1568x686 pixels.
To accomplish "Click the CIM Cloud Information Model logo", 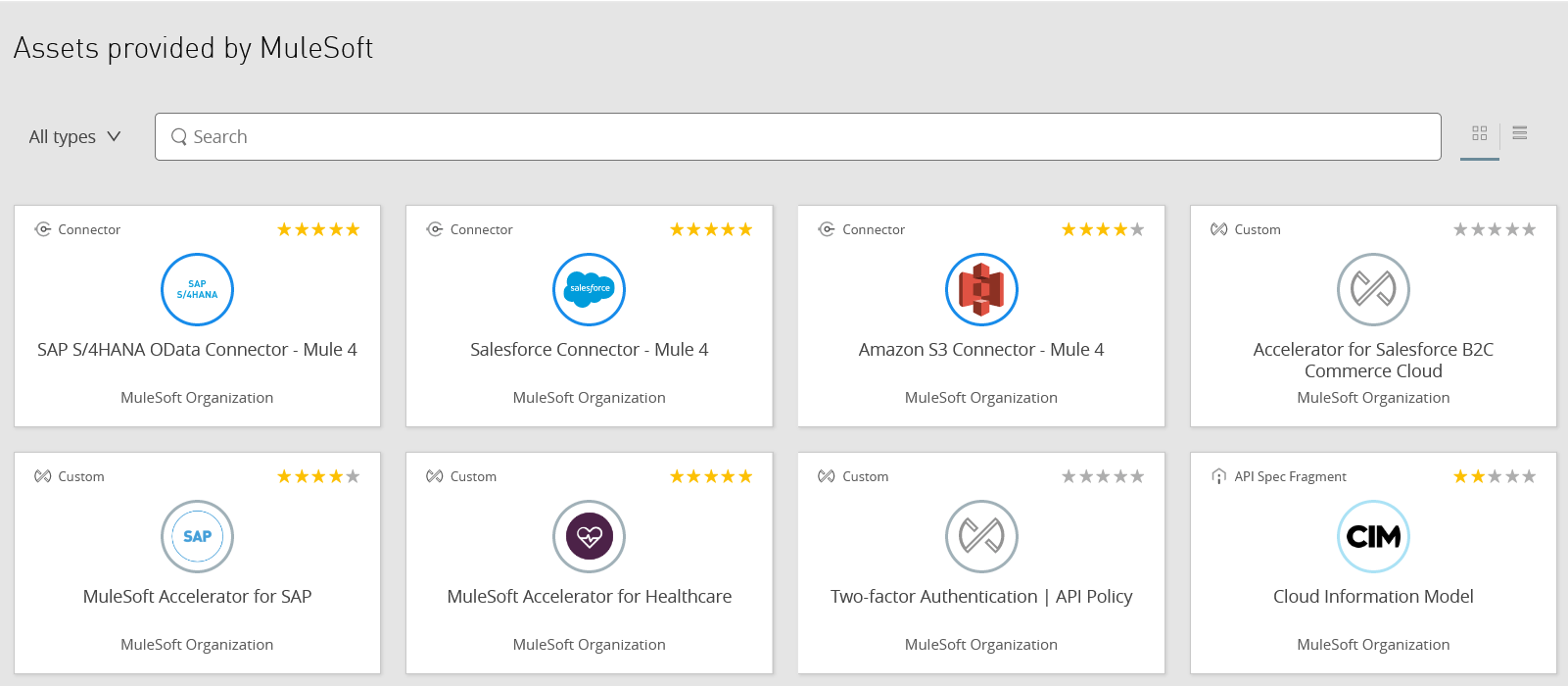I will point(1373,536).
